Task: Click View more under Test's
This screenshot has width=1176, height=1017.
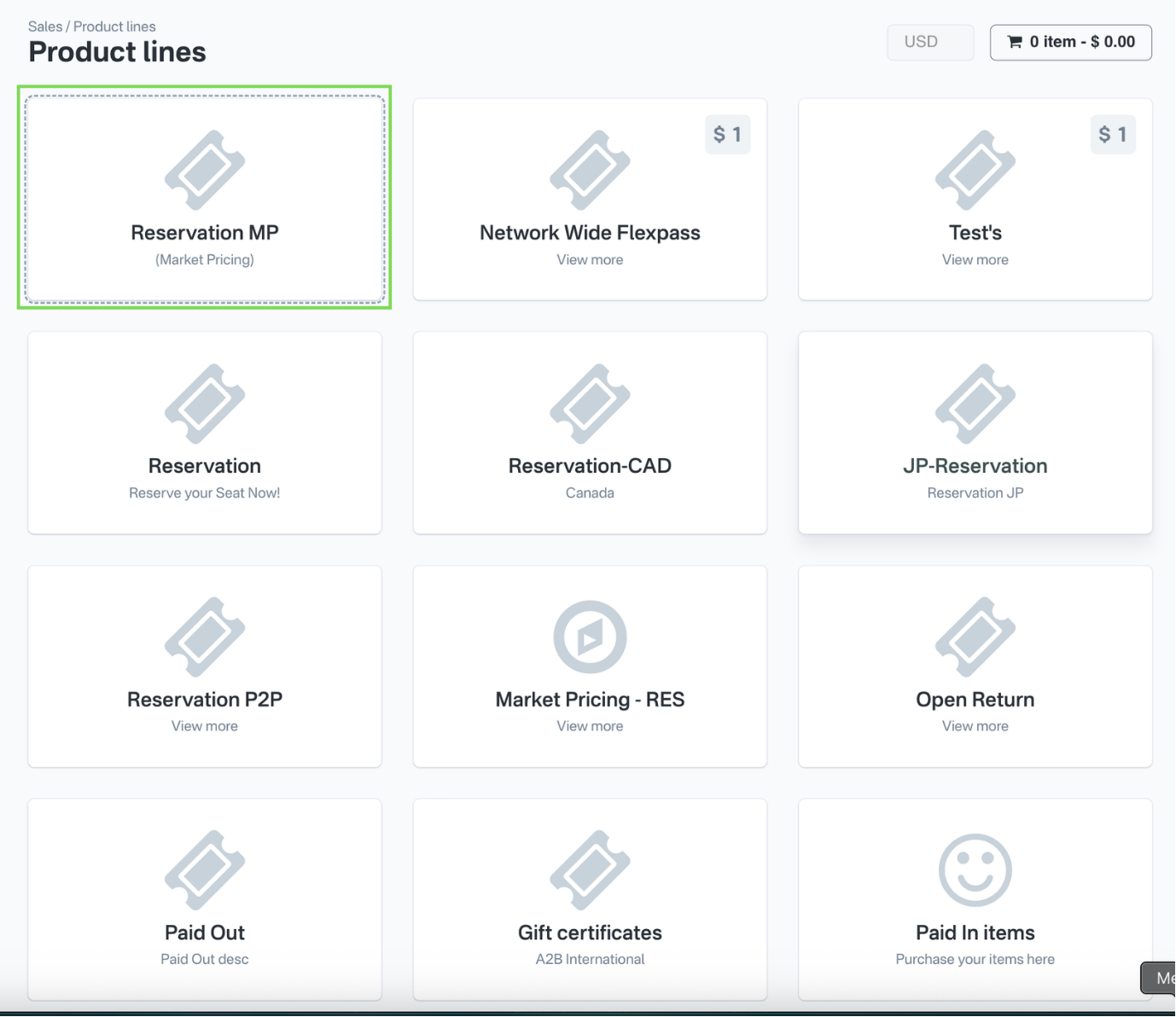Action: (975, 259)
